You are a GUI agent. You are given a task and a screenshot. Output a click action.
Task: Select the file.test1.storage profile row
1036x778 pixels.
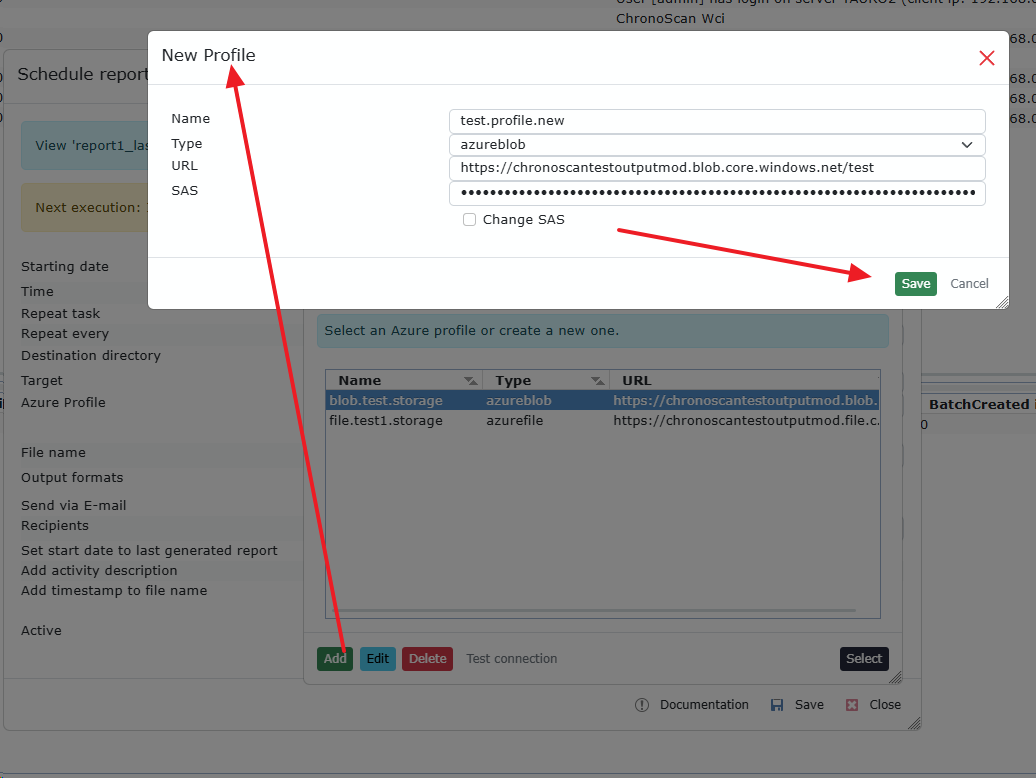tap(386, 421)
